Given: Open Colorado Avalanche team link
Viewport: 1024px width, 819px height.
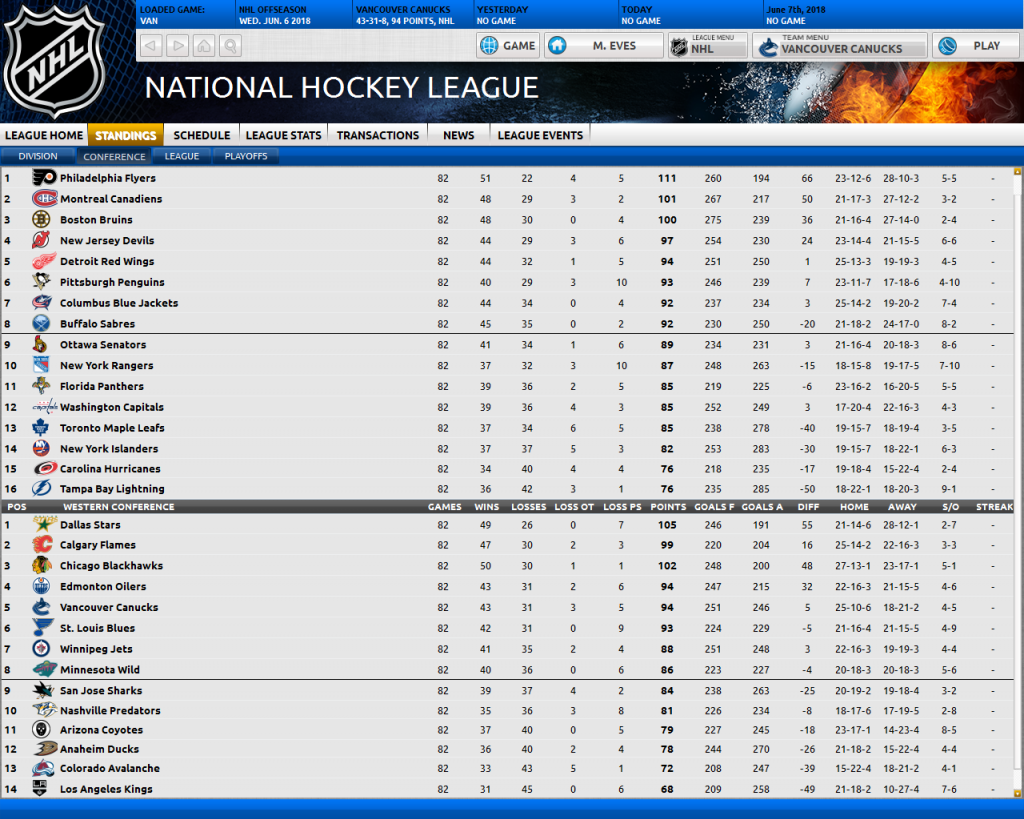Looking at the screenshot, I should click(x=110, y=769).
